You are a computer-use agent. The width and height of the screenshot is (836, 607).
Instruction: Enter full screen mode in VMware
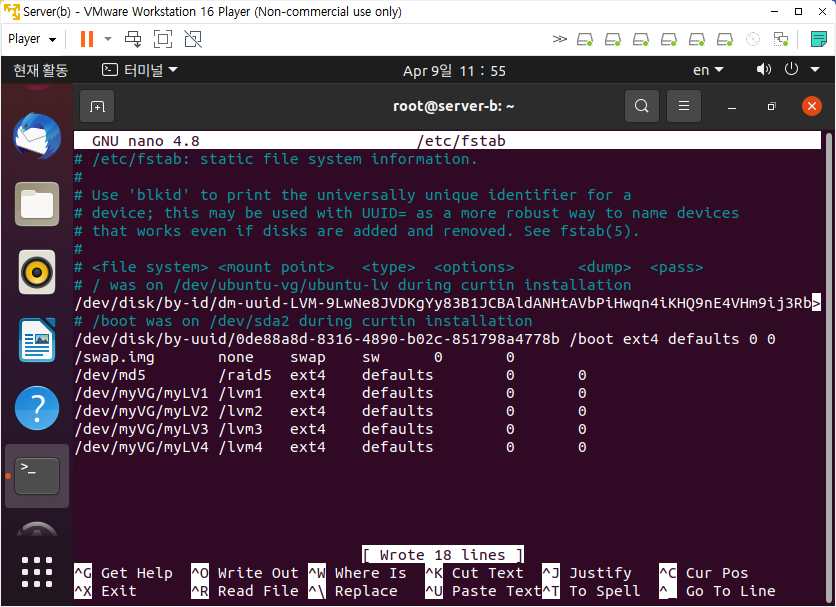163,39
